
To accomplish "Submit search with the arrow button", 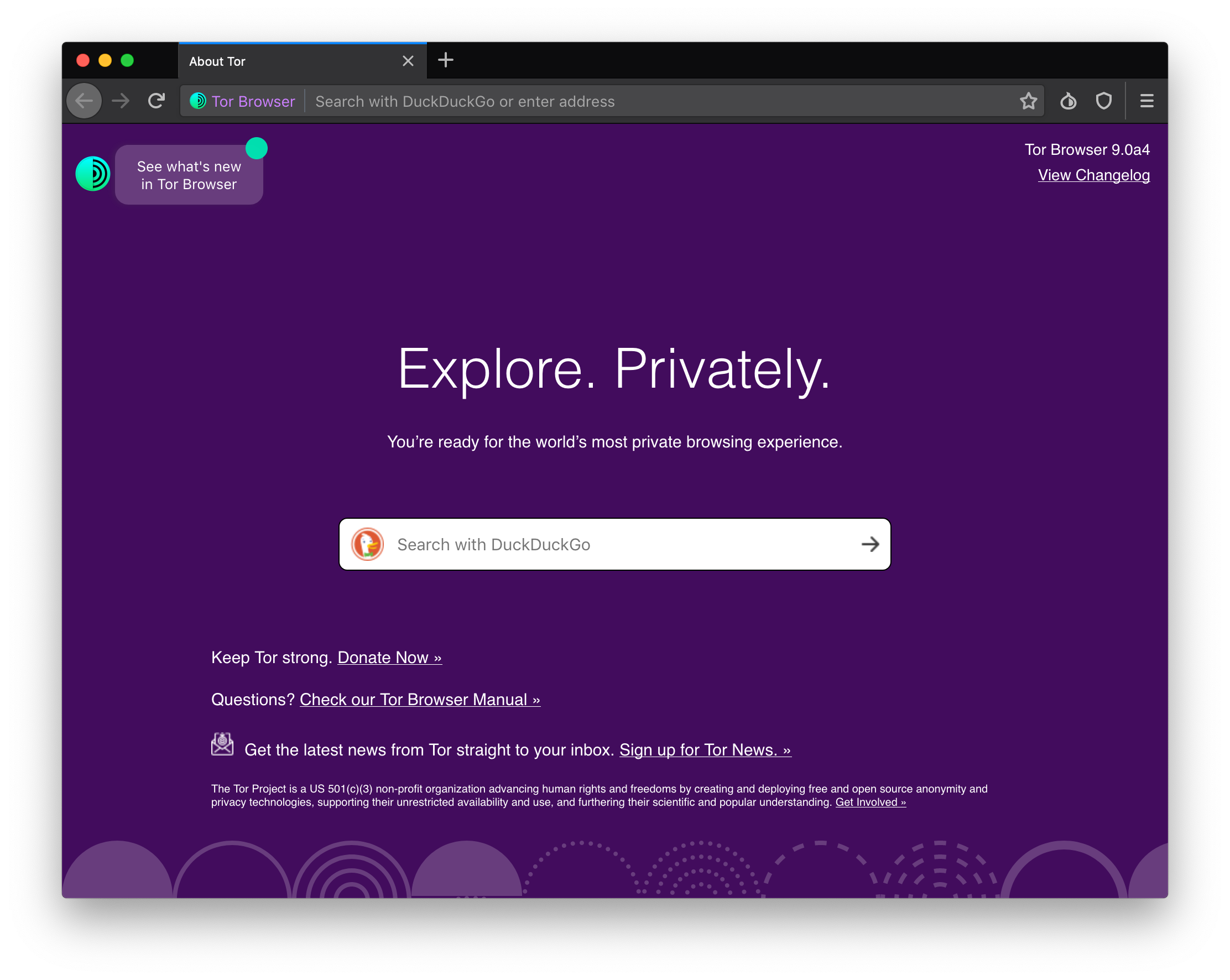I will click(870, 544).
